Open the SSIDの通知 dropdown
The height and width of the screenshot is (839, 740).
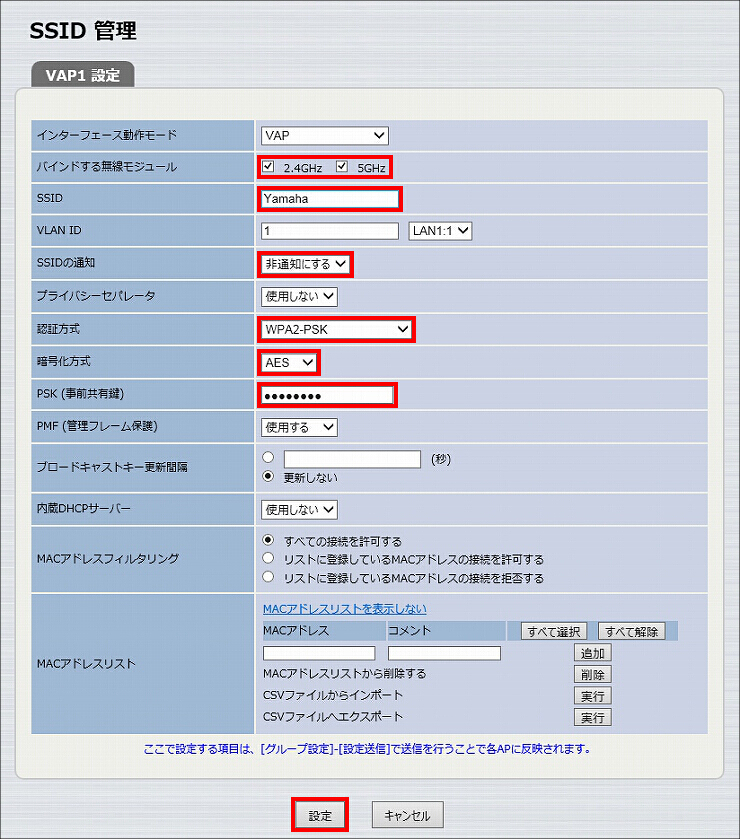[305, 264]
